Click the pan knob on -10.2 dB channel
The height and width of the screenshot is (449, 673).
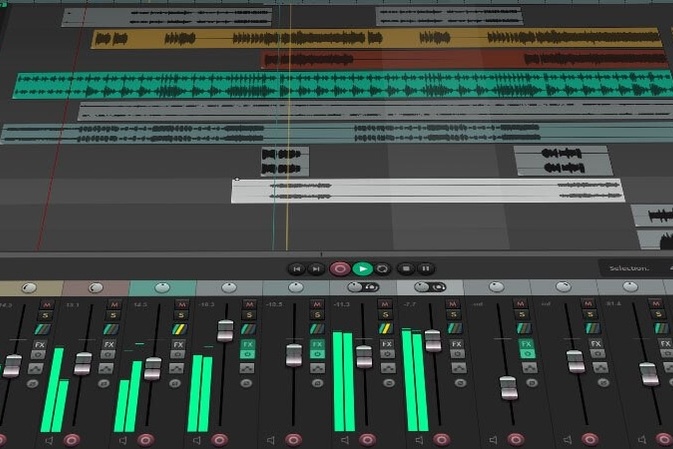pos(229,288)
